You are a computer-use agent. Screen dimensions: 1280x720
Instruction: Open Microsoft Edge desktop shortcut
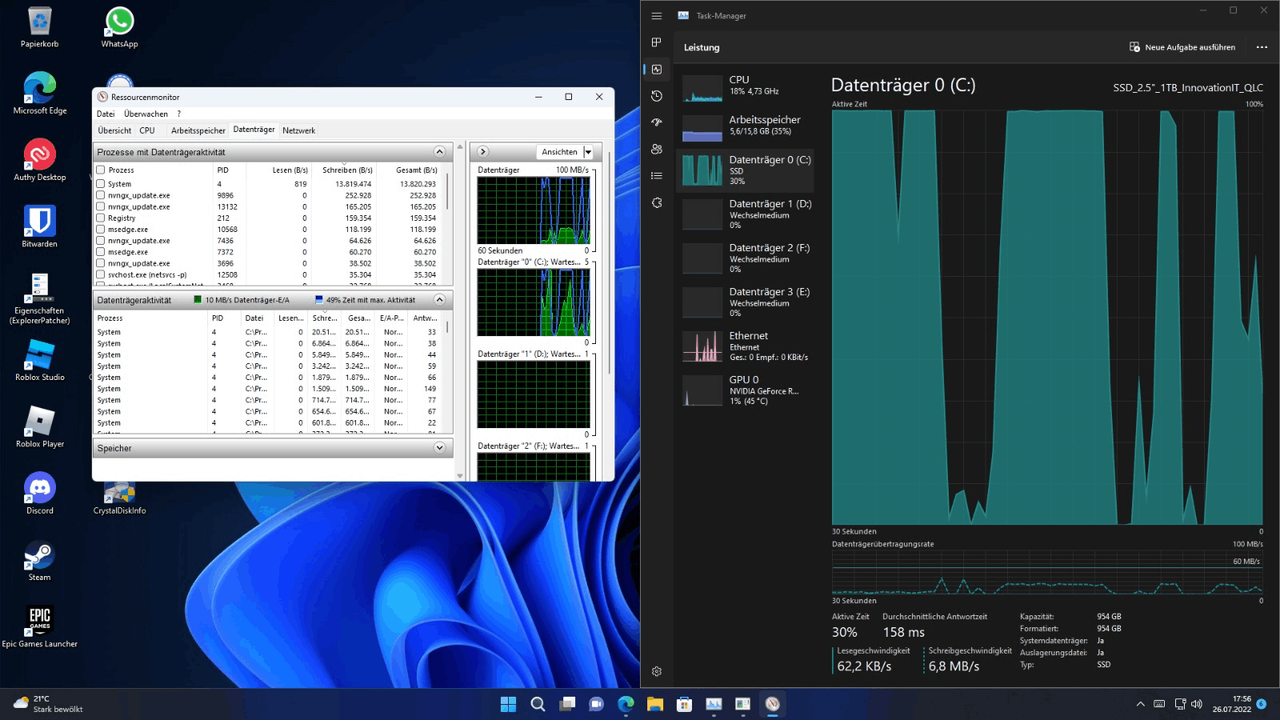40,94
